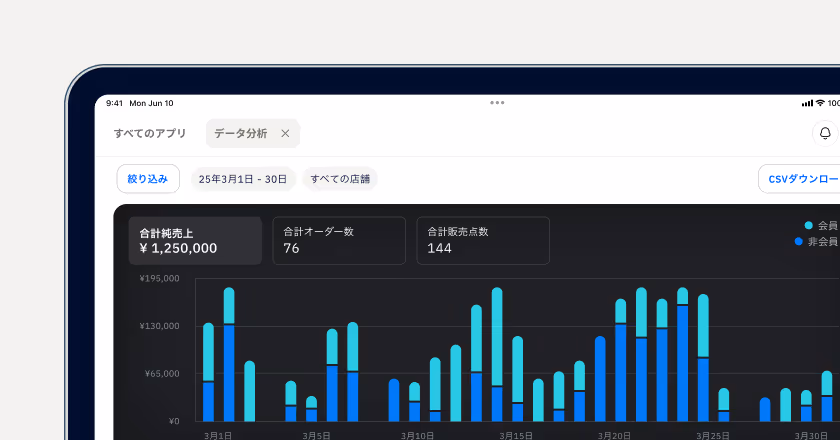
Task: Toggle the 会員 legend item
Action: [821, 226]
